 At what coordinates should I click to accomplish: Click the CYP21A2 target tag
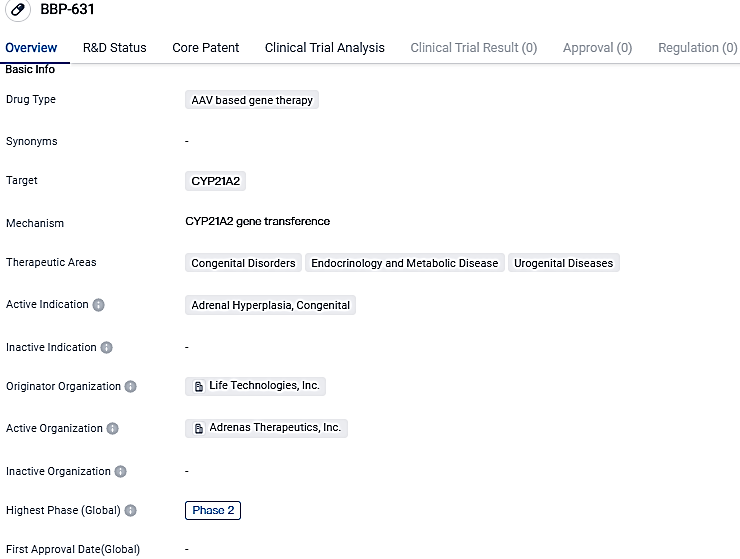coord(217,181)
